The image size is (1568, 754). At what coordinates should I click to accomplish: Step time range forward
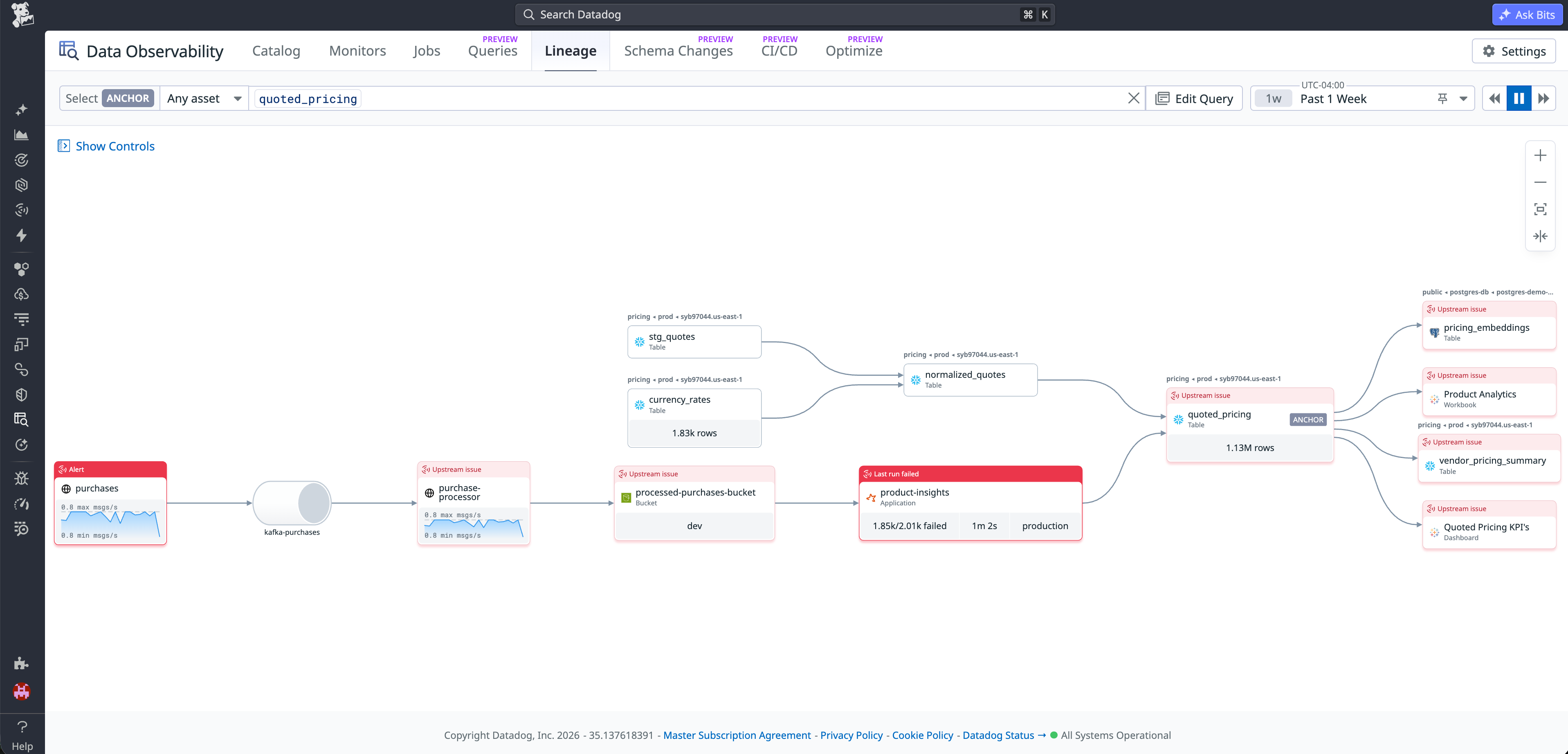click(x=1543, y=99)
